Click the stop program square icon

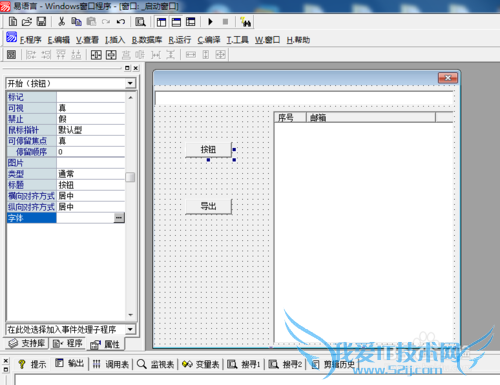[225, 22]
